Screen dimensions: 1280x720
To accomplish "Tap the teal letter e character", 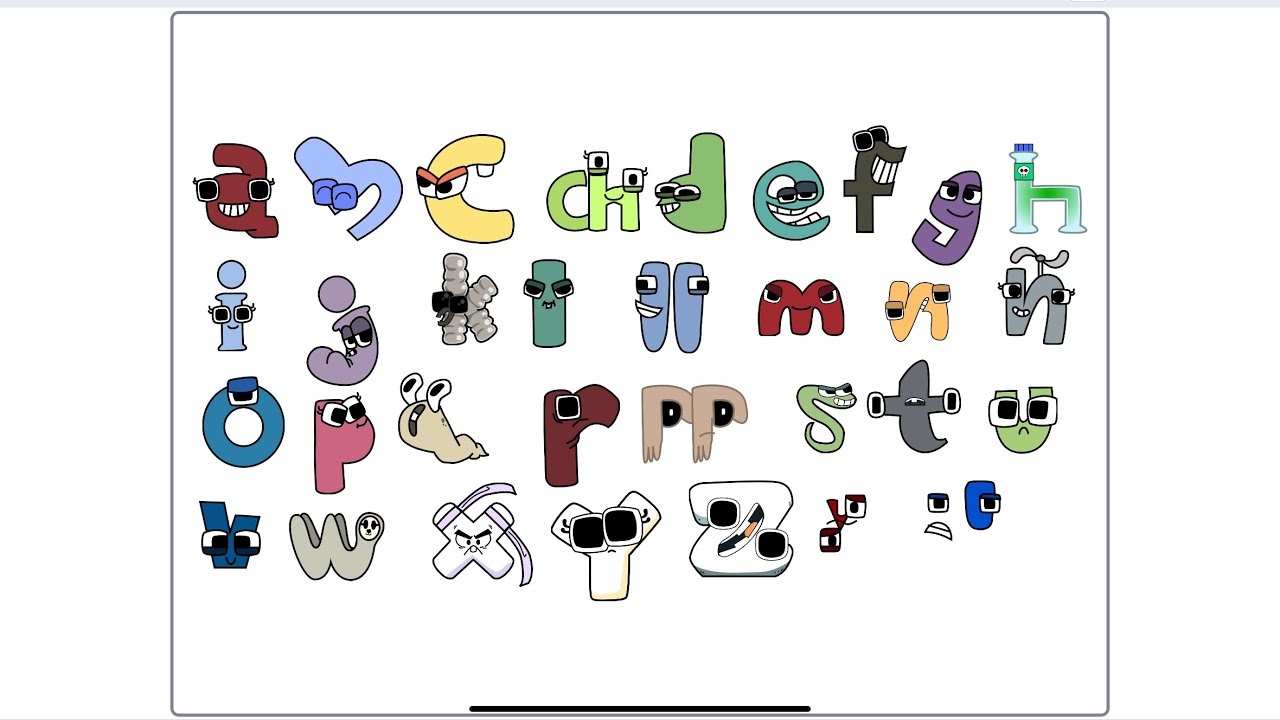I will pos(791,200).
